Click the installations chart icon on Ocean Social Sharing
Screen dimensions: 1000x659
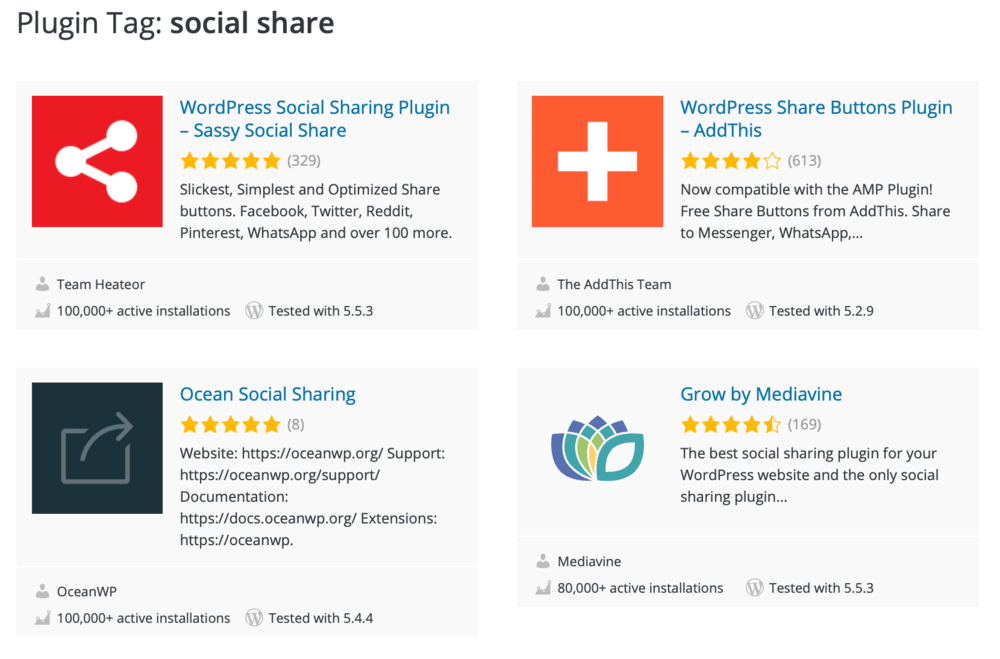point(43,617)
